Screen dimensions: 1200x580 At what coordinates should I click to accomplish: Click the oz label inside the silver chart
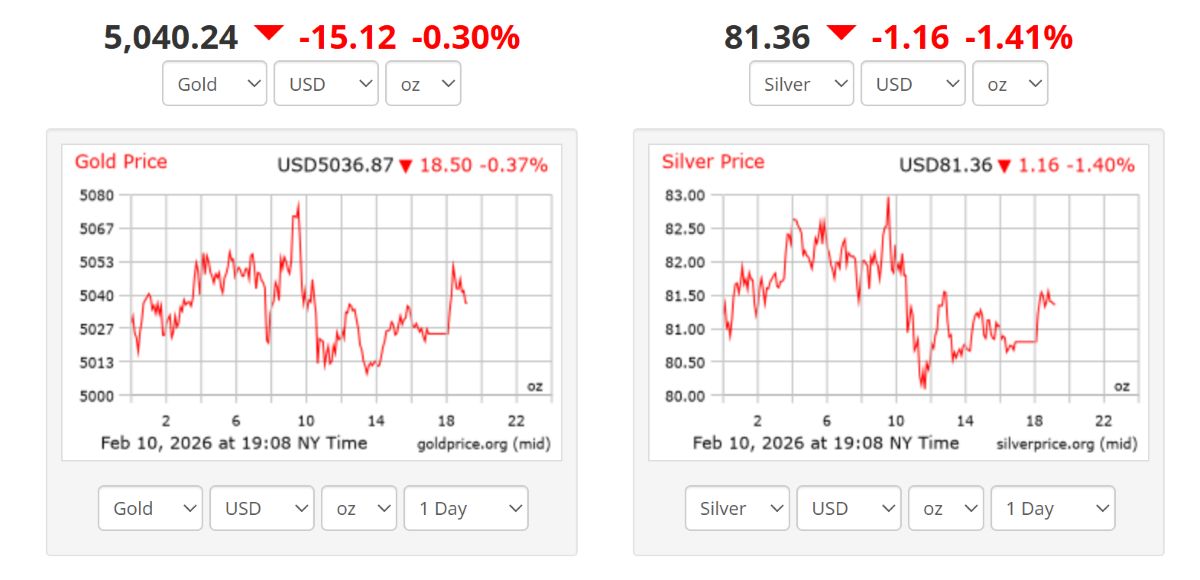click(x=1120, y=384)
